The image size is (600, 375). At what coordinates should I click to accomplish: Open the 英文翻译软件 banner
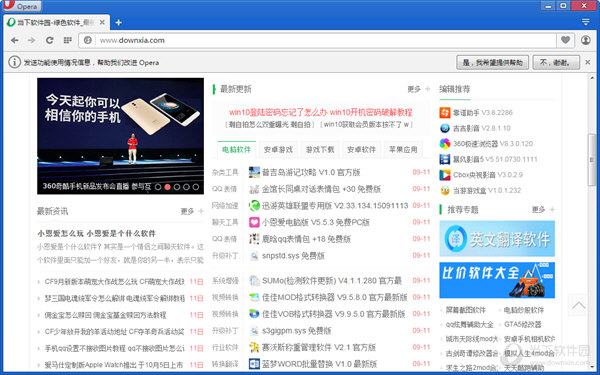497,238
